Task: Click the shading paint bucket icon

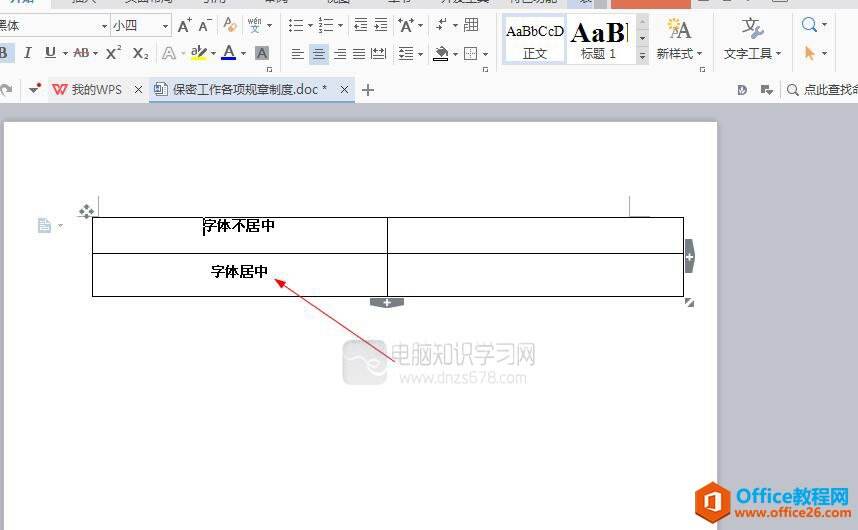Action: 440,54
